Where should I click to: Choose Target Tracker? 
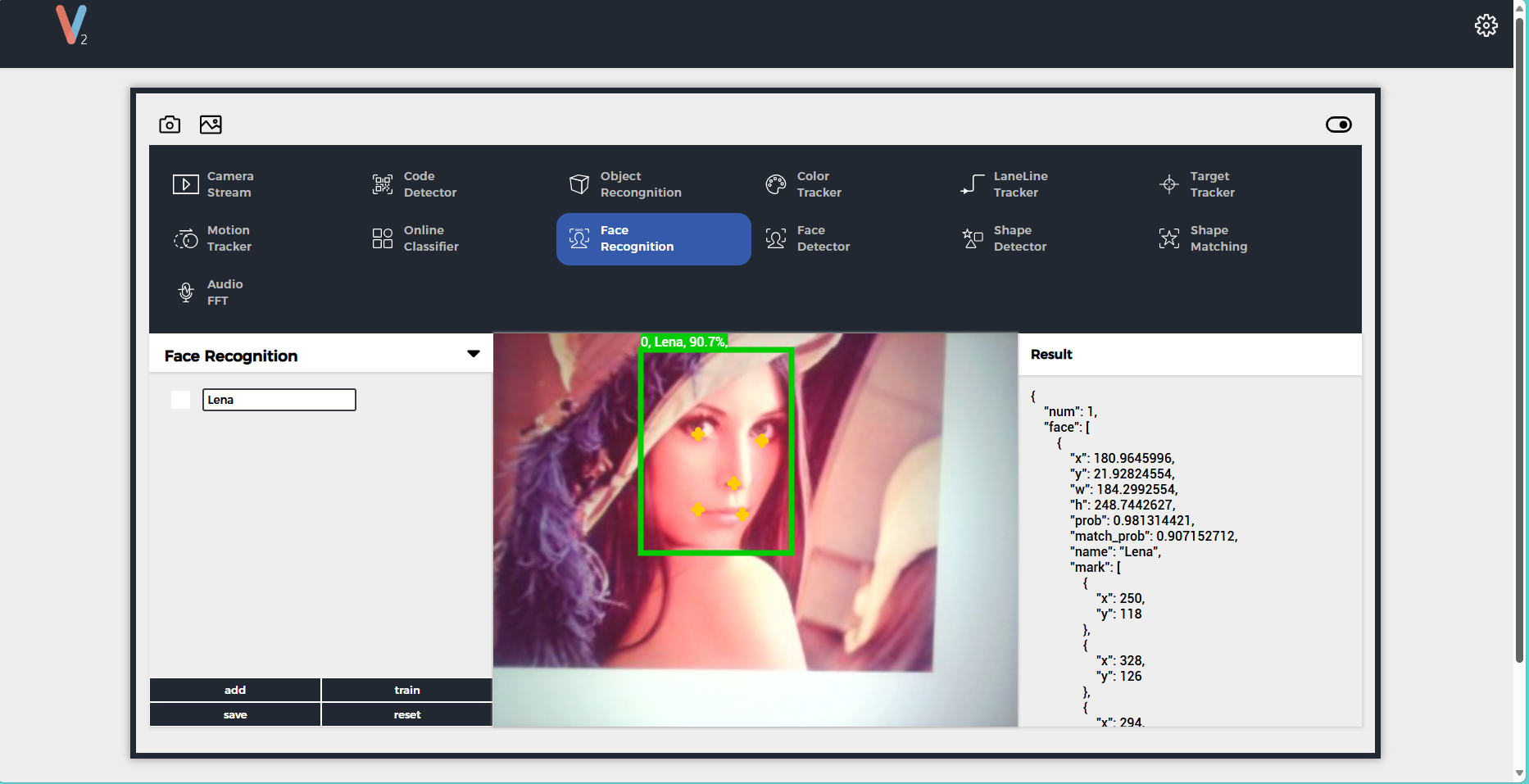point(1213,184)
